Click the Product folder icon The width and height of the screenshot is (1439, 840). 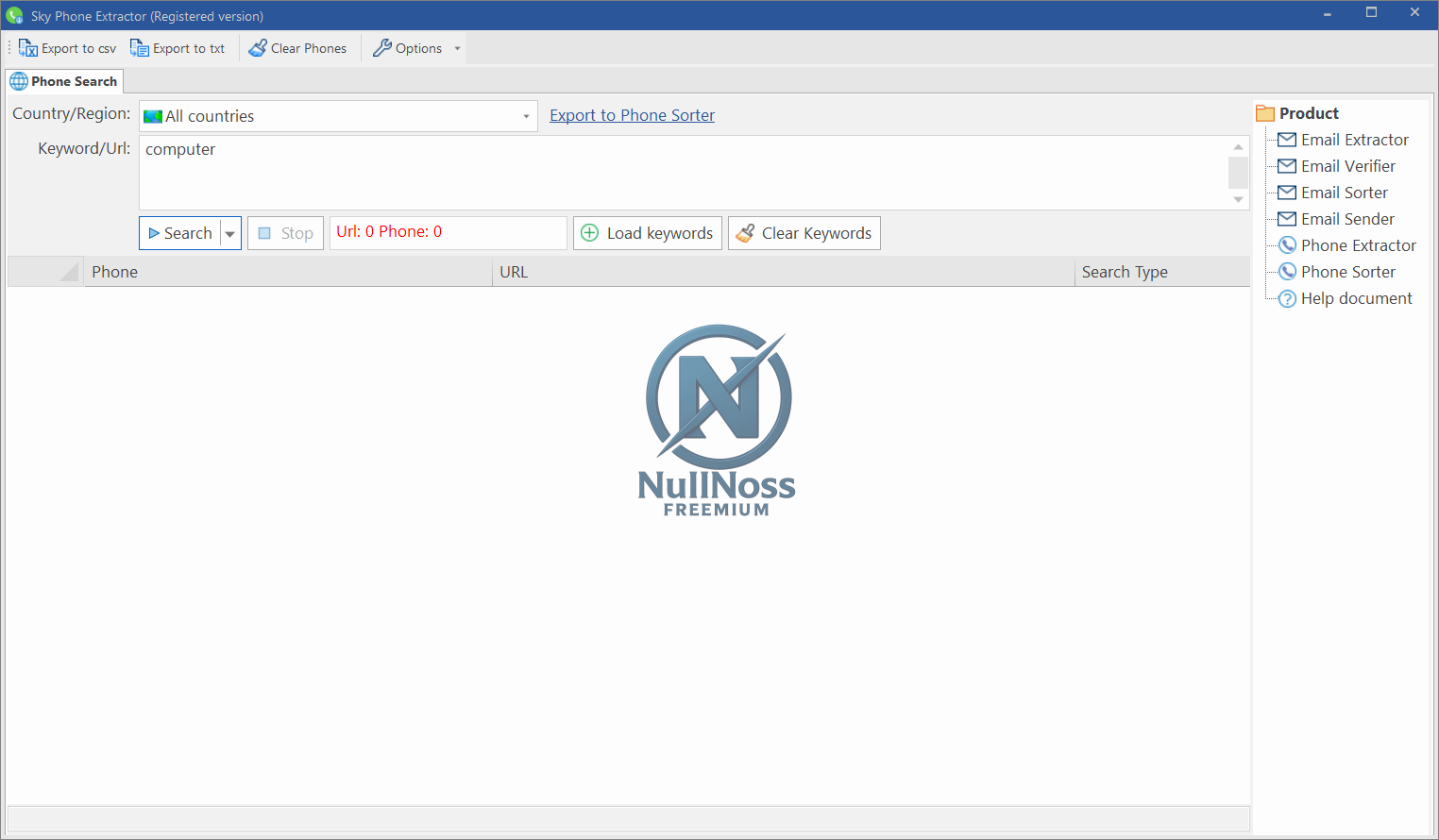coord(1265,113)
